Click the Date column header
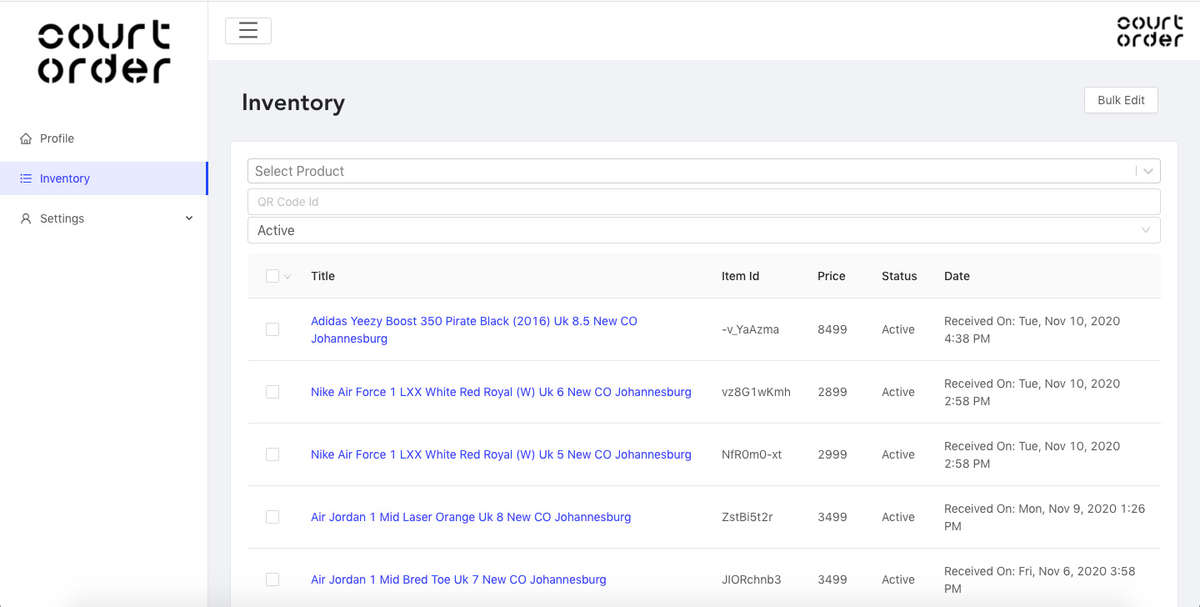Screen dimensions: 1200x607 (957, 276)
